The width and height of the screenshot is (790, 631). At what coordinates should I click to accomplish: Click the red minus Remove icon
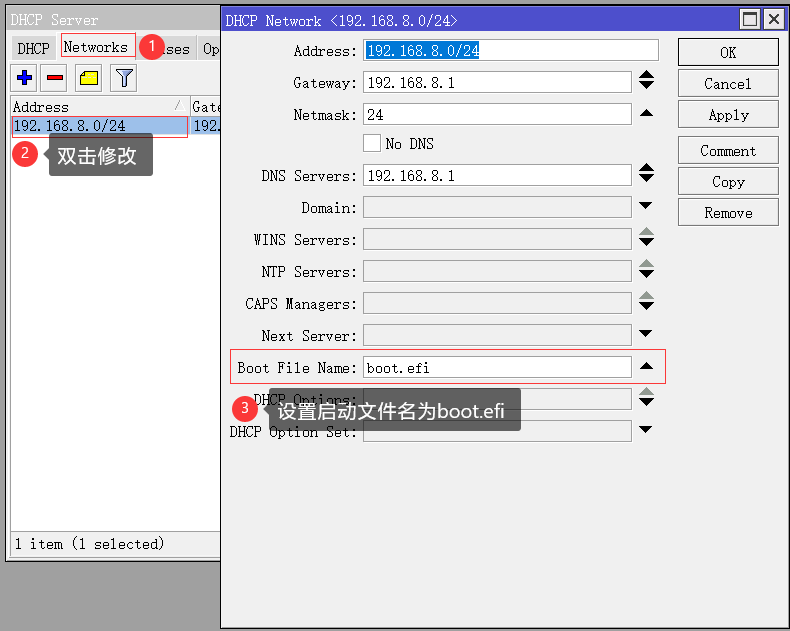coord(56,77)
